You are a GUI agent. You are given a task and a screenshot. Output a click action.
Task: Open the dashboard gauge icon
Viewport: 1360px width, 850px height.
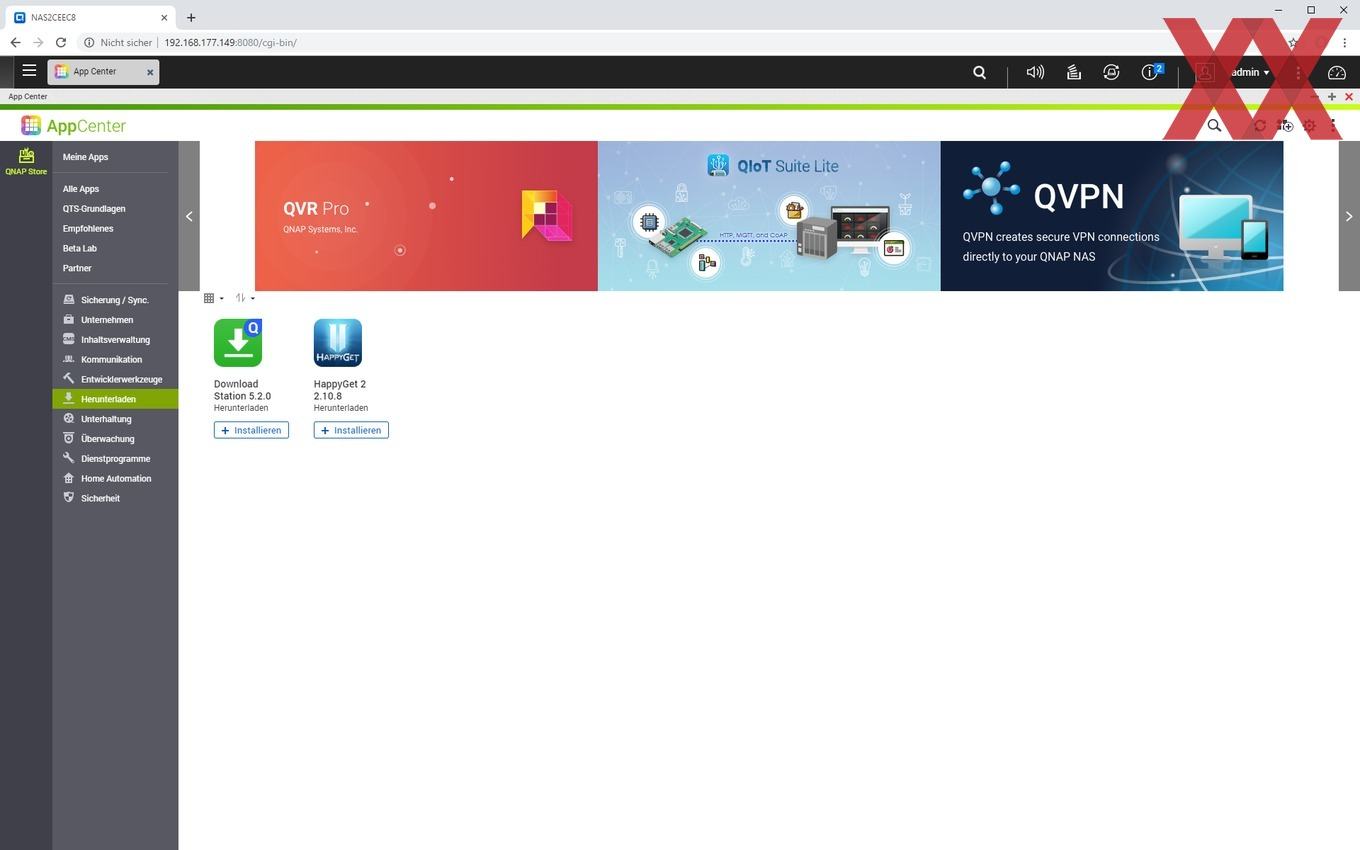click(1337, 72)
